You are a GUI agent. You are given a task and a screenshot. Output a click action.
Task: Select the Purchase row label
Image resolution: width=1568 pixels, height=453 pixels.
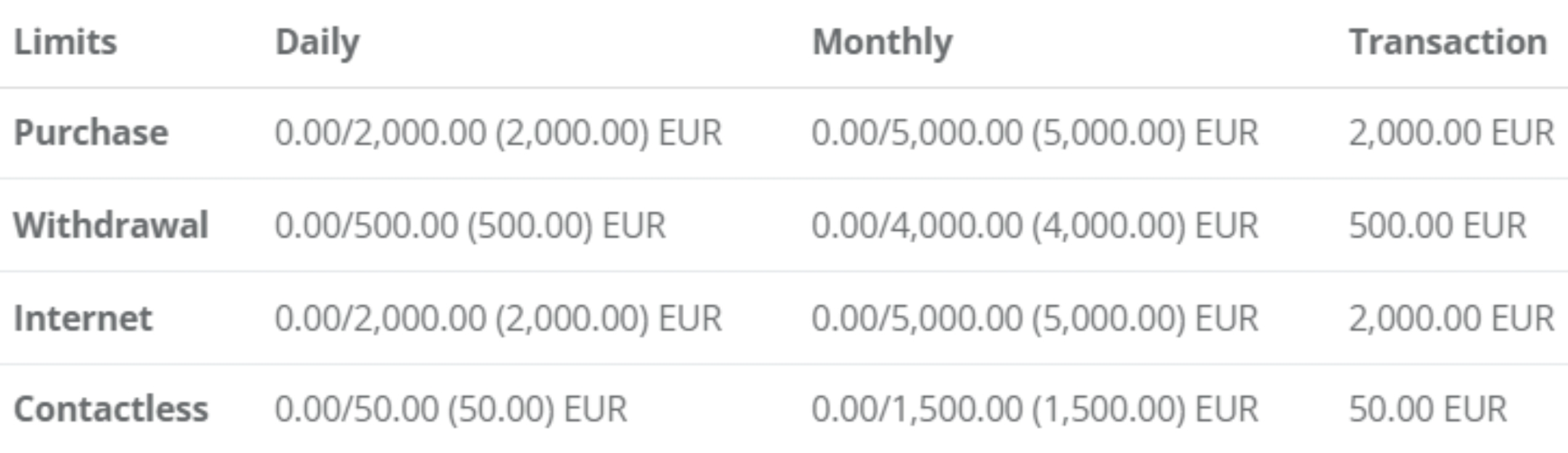(x=91, y=133)
